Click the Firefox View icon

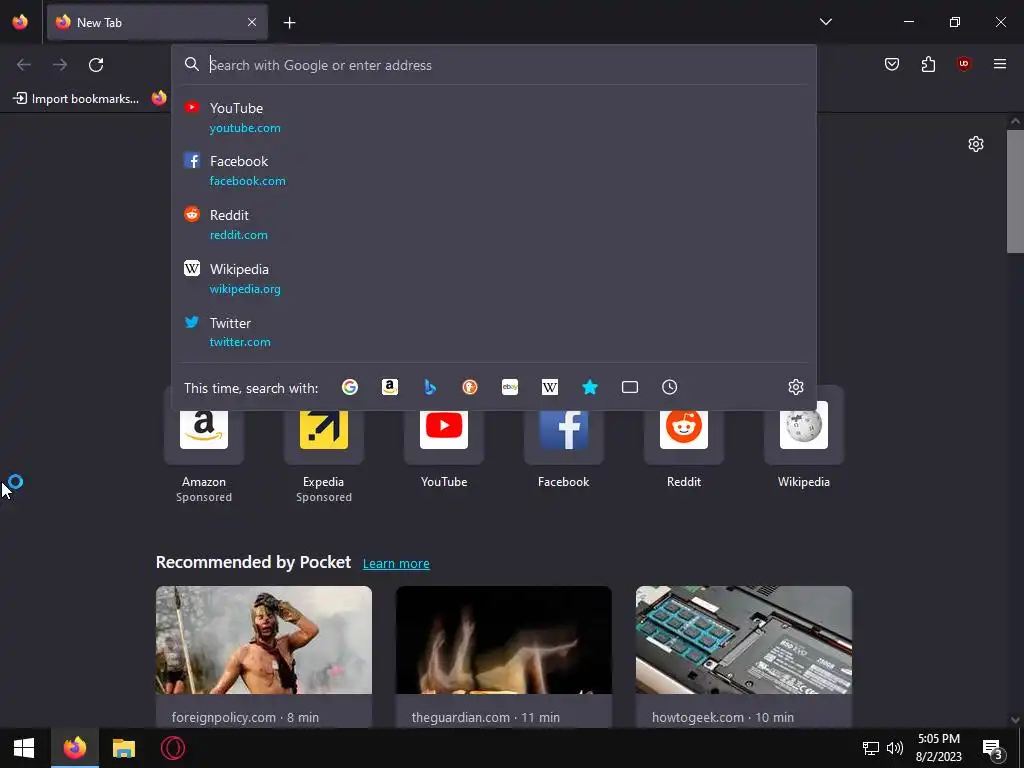pos(20,22)
